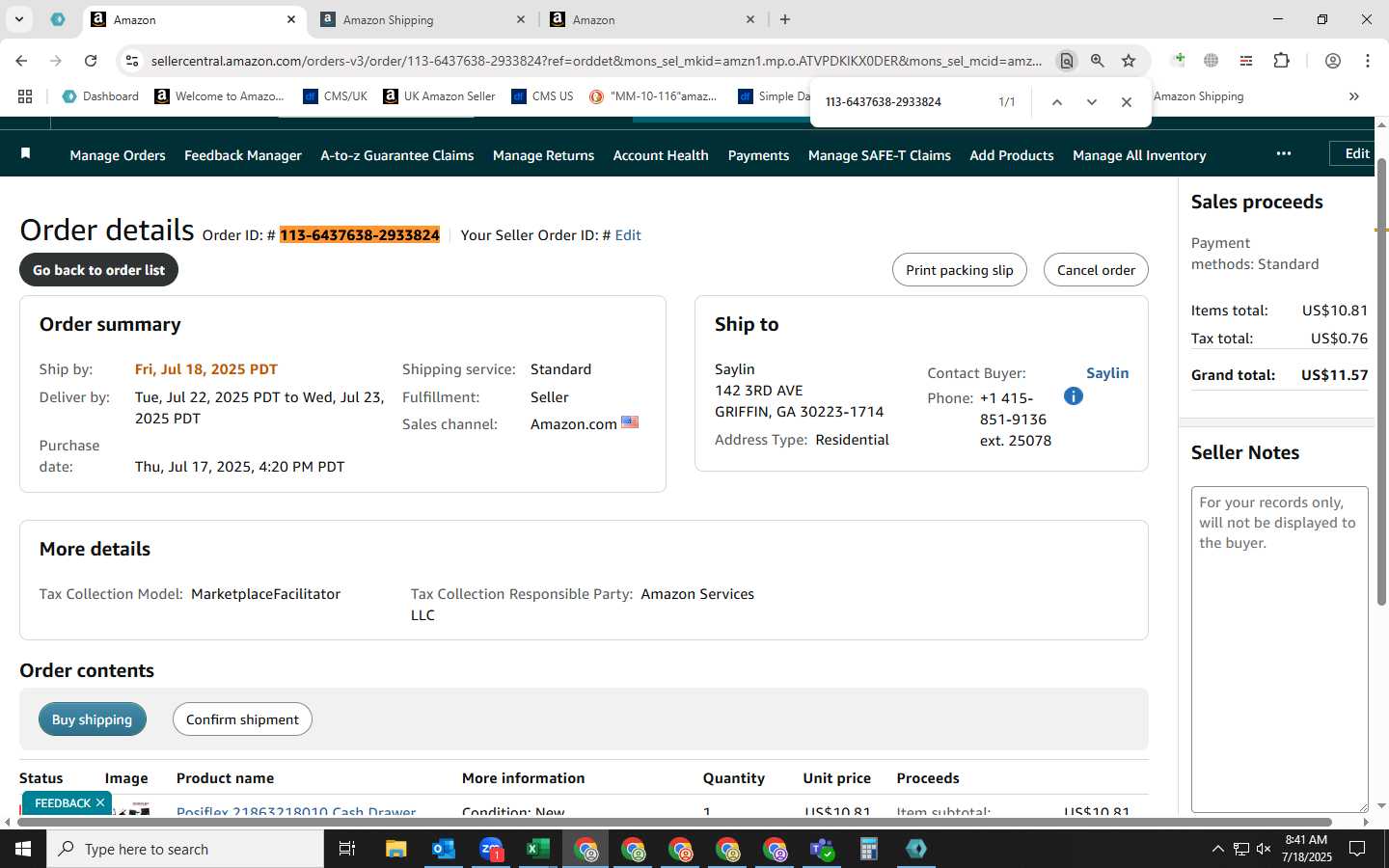Close the FEEDBACK tag with the X
The image size is (1389, 868).
100,802
